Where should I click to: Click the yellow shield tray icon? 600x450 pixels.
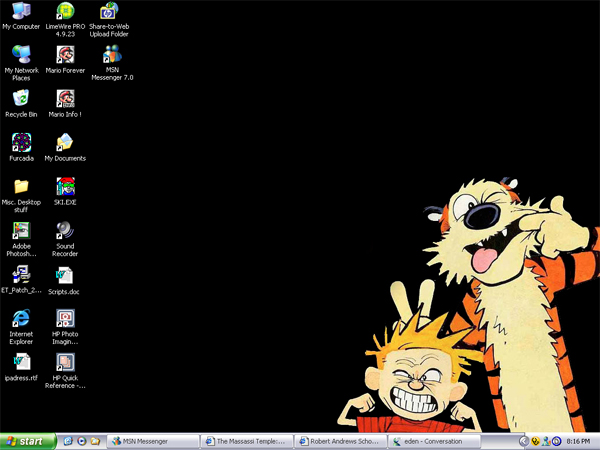(x=535, y=441)
